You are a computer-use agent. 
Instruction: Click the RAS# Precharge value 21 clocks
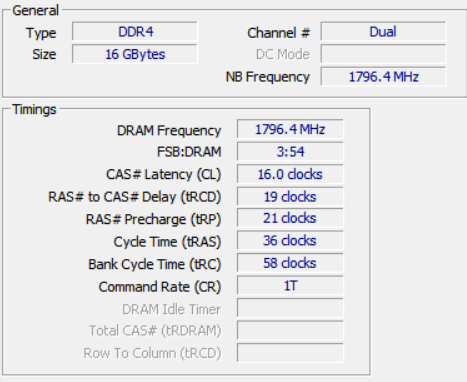(x=290, y=218)
